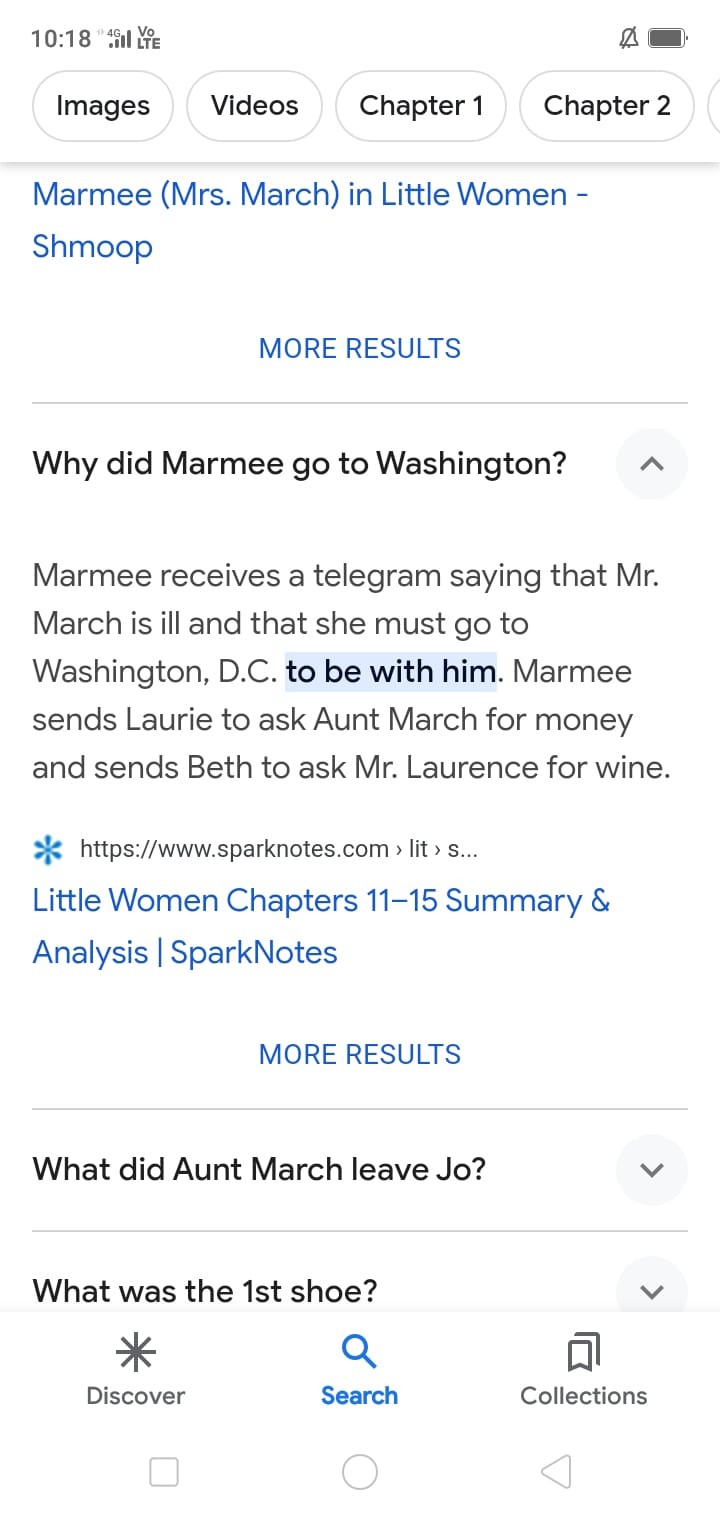Expand 'What did Aunt March leave Jo?'
Viewport: 720px width, 1520px height.
(651, 1169)
